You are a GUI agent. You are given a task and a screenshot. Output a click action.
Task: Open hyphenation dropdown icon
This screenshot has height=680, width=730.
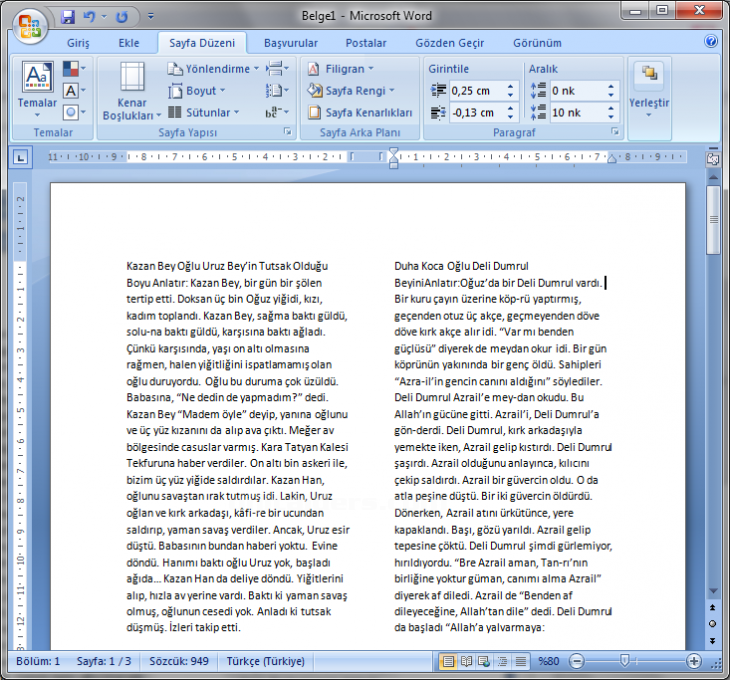(277, 112)
